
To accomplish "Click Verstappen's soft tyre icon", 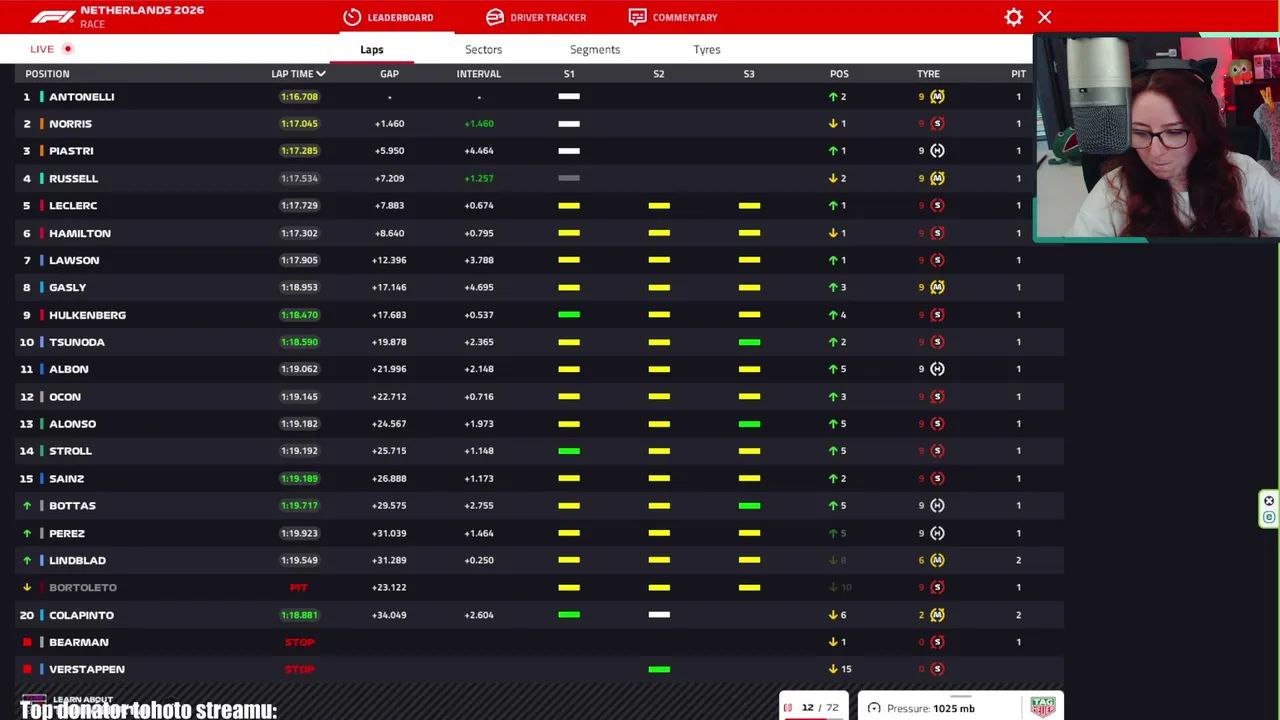I will (937, 669).
